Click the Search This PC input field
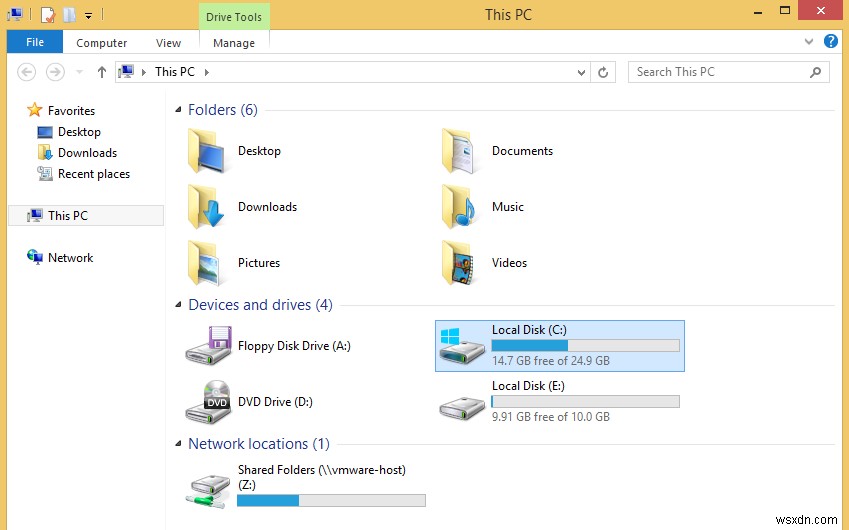The height and width of the screenshot is (530, 849). [x=728, y=72]
